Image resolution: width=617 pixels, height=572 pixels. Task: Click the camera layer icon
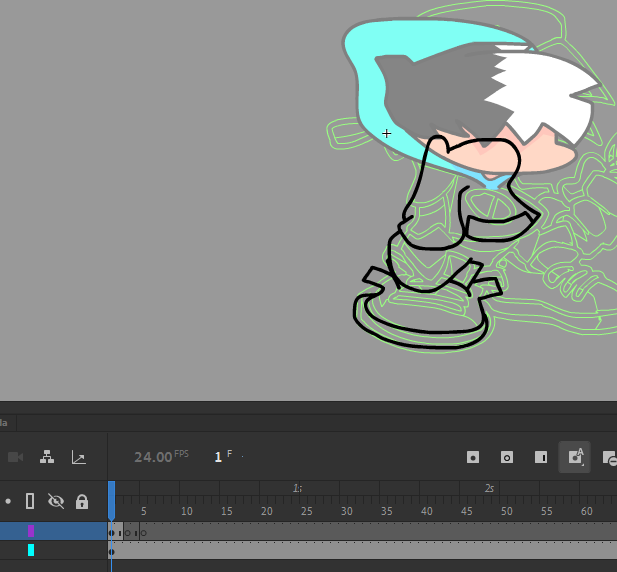pyautogui.click(x=15, y=457)
